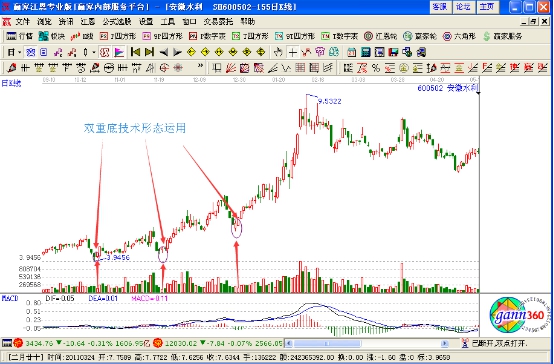Click the MACD indicator label
This screenshot has width=554, height=364.
click(x=10, y=299)
